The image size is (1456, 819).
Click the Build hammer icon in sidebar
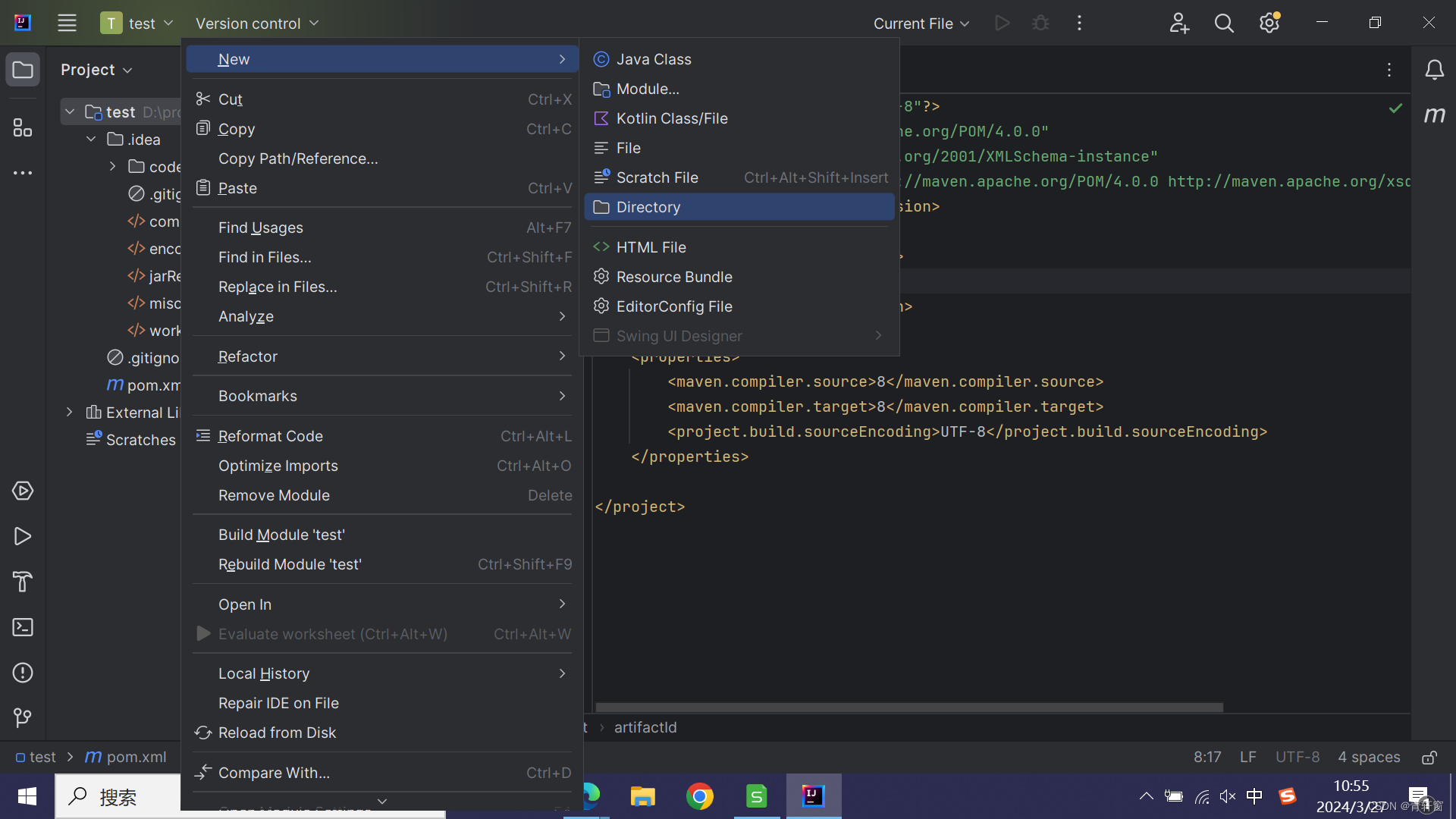point(23,582)
